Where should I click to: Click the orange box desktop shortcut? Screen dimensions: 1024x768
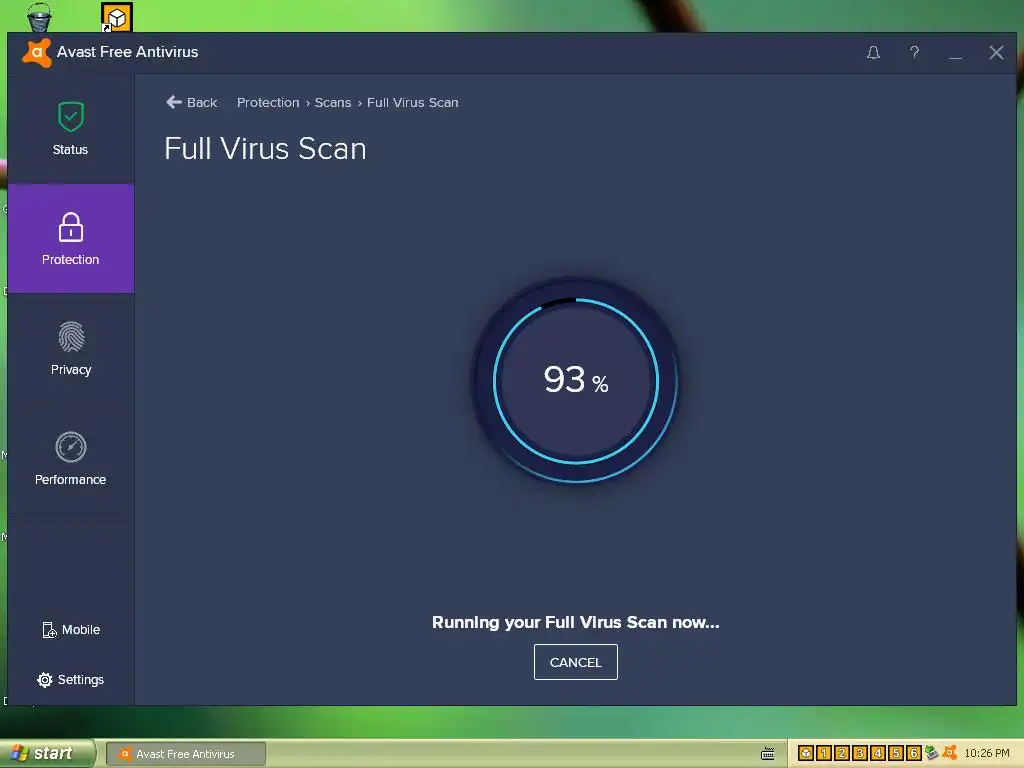click(116, 17)
